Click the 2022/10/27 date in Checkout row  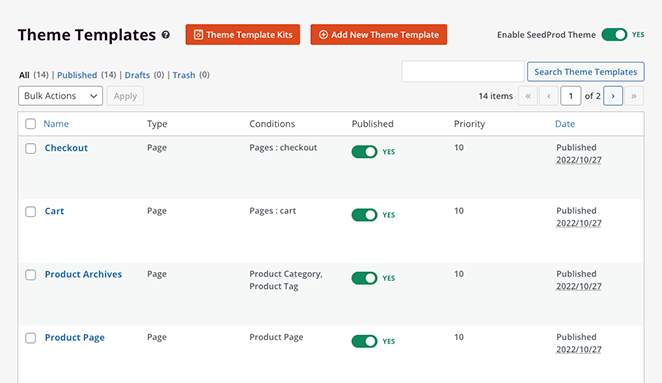pyautogui.click(x=579, y=160)
